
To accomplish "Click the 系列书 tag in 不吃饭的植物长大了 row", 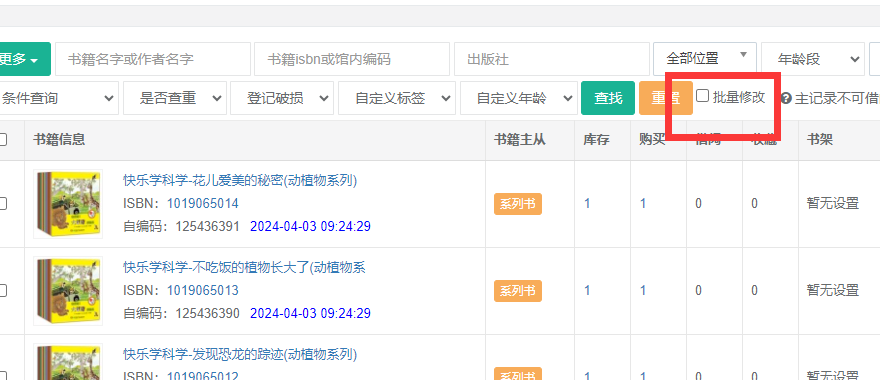I will (517, 291).
